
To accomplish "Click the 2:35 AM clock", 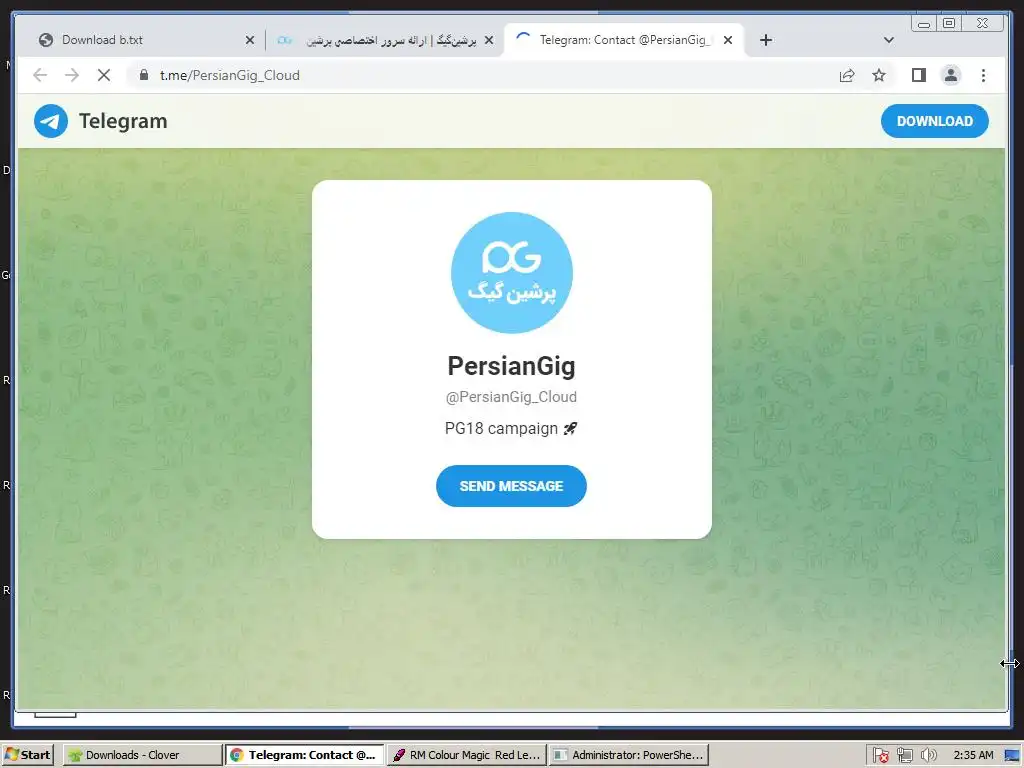I will 973,755.
